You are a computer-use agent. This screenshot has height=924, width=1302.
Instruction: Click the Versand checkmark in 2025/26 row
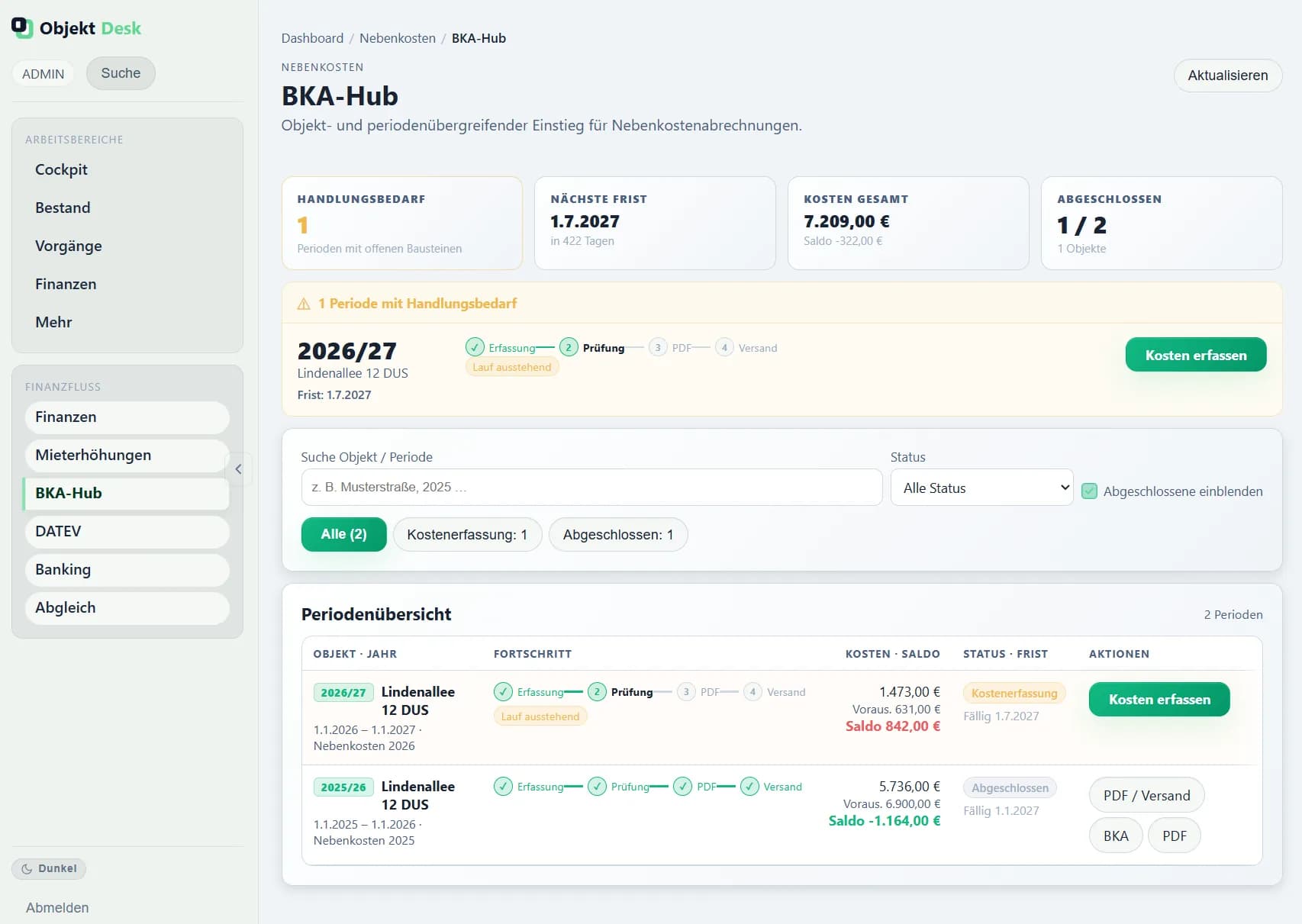[x=749, y=787]
